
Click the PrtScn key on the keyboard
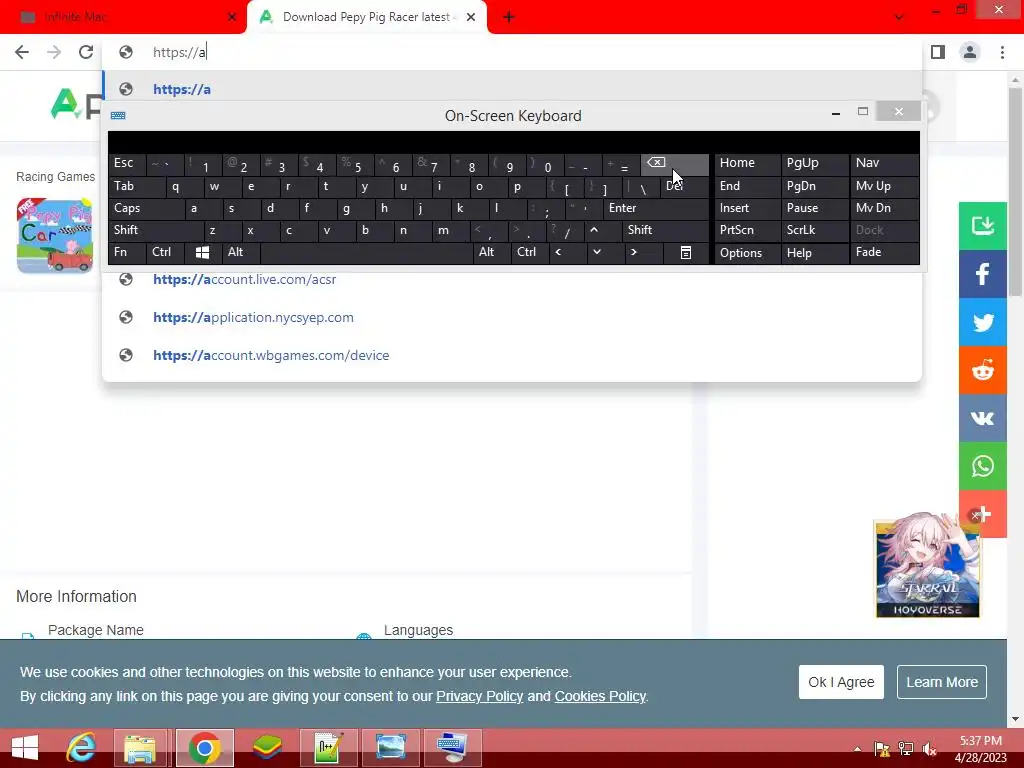(747, 230)
